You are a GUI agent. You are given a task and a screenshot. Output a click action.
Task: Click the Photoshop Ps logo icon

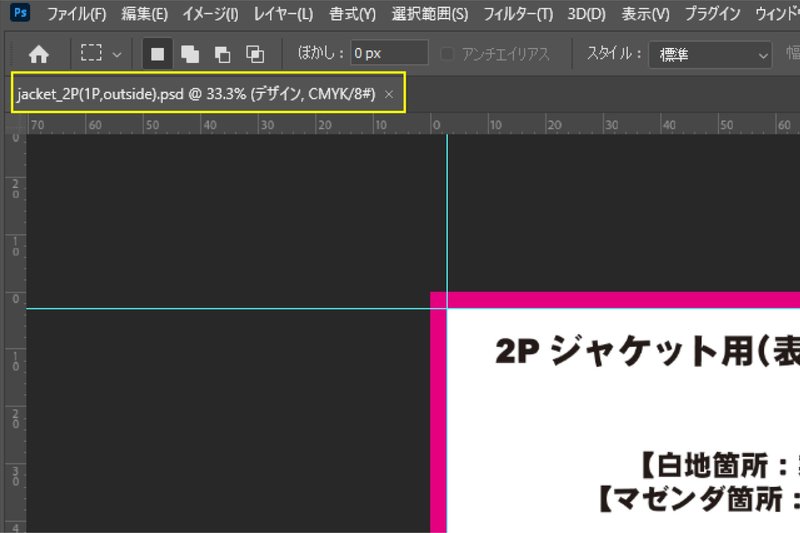point(20,12)
